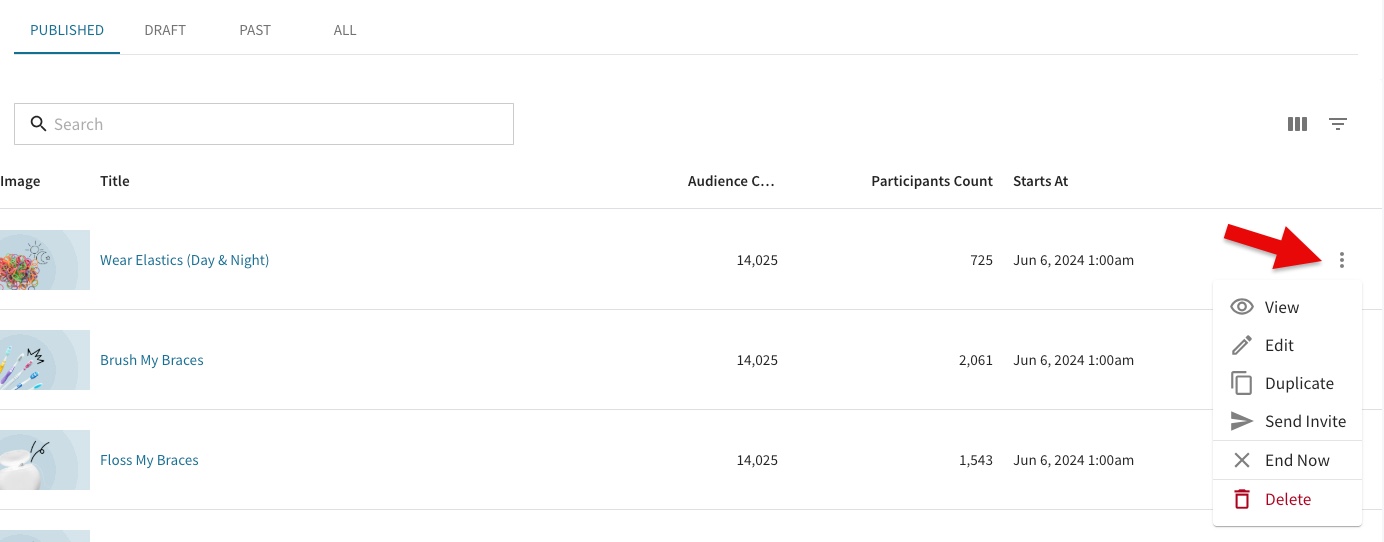Image resolution: width=1384 pixels, height=542 pixels.
Task: Select View from the context menu
Action: 1287,307
